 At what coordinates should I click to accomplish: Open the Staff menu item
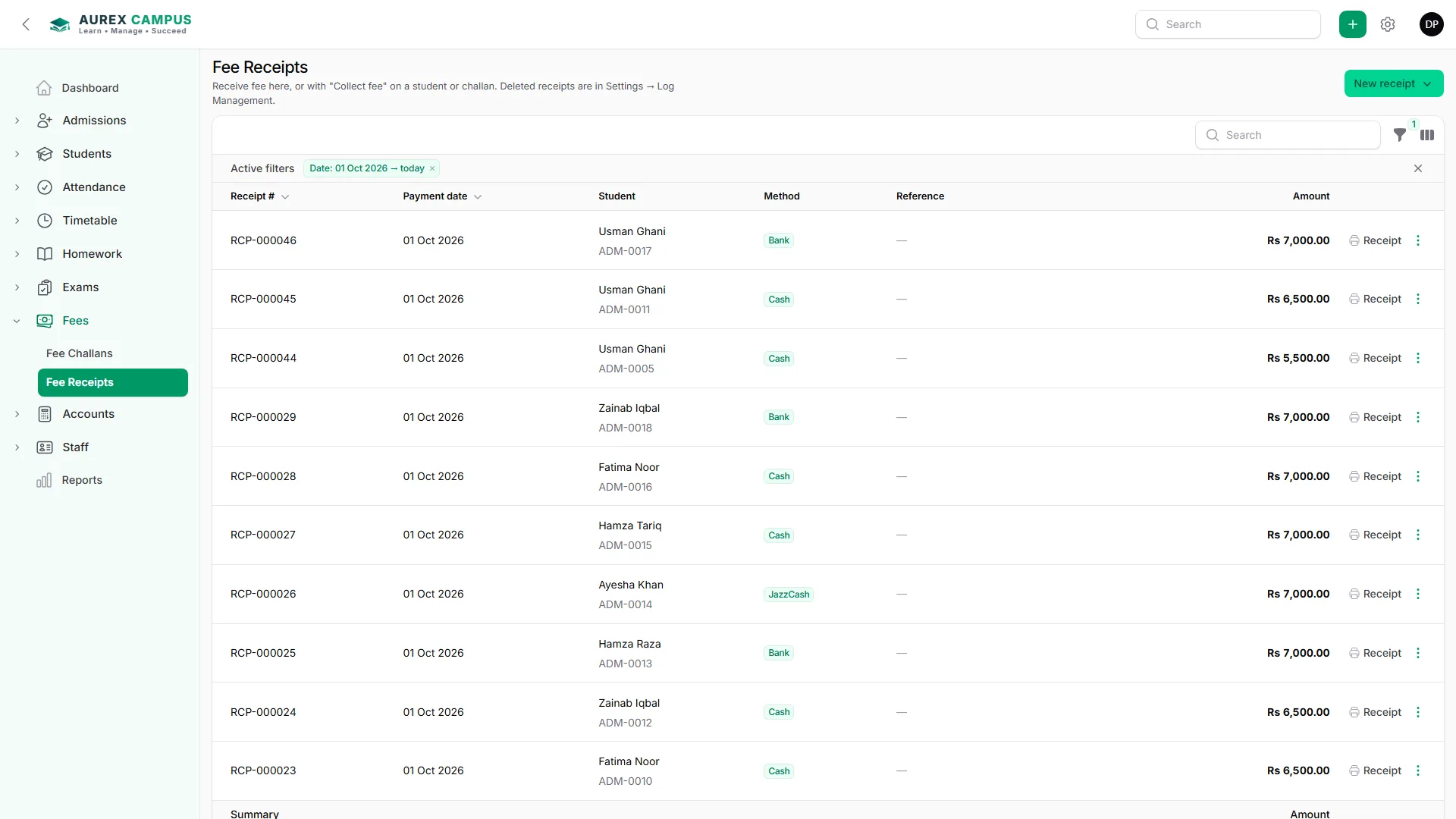coord(75,447)
